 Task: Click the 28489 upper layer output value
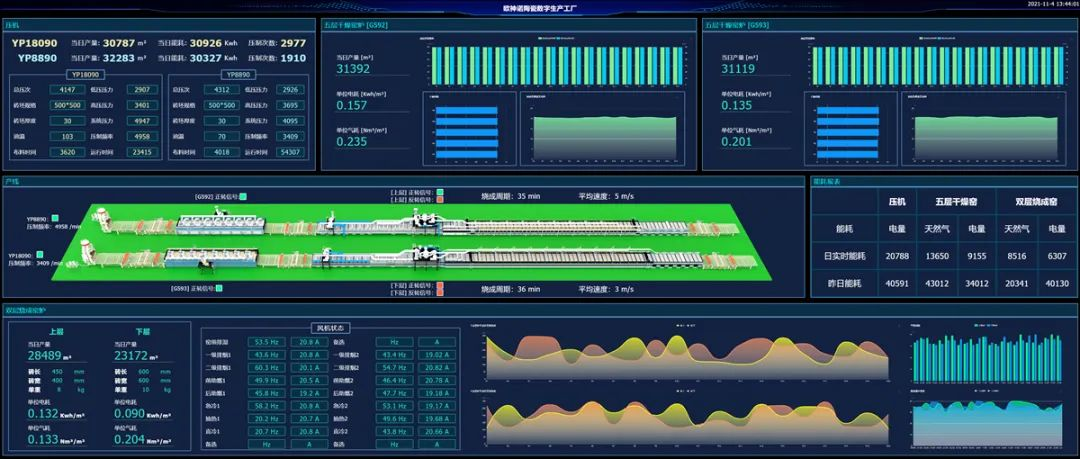point(45,356)
